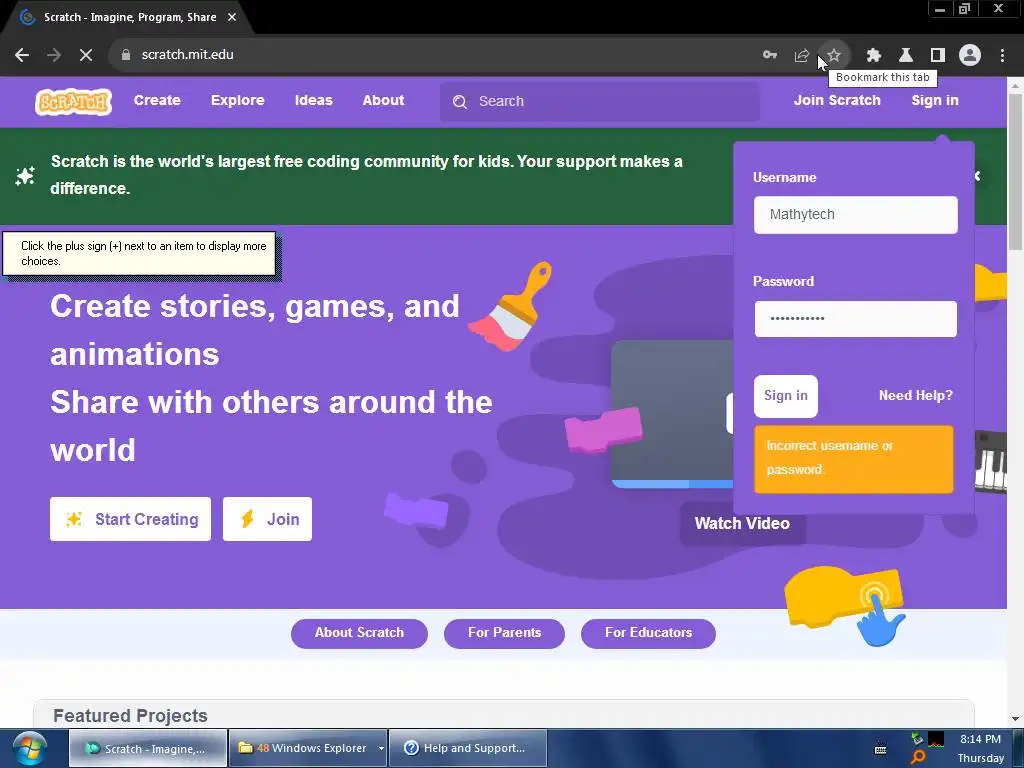The width and height of the screenshot is (1024, 768).
Task: Click into the Search field
Action: coord(600,101)
